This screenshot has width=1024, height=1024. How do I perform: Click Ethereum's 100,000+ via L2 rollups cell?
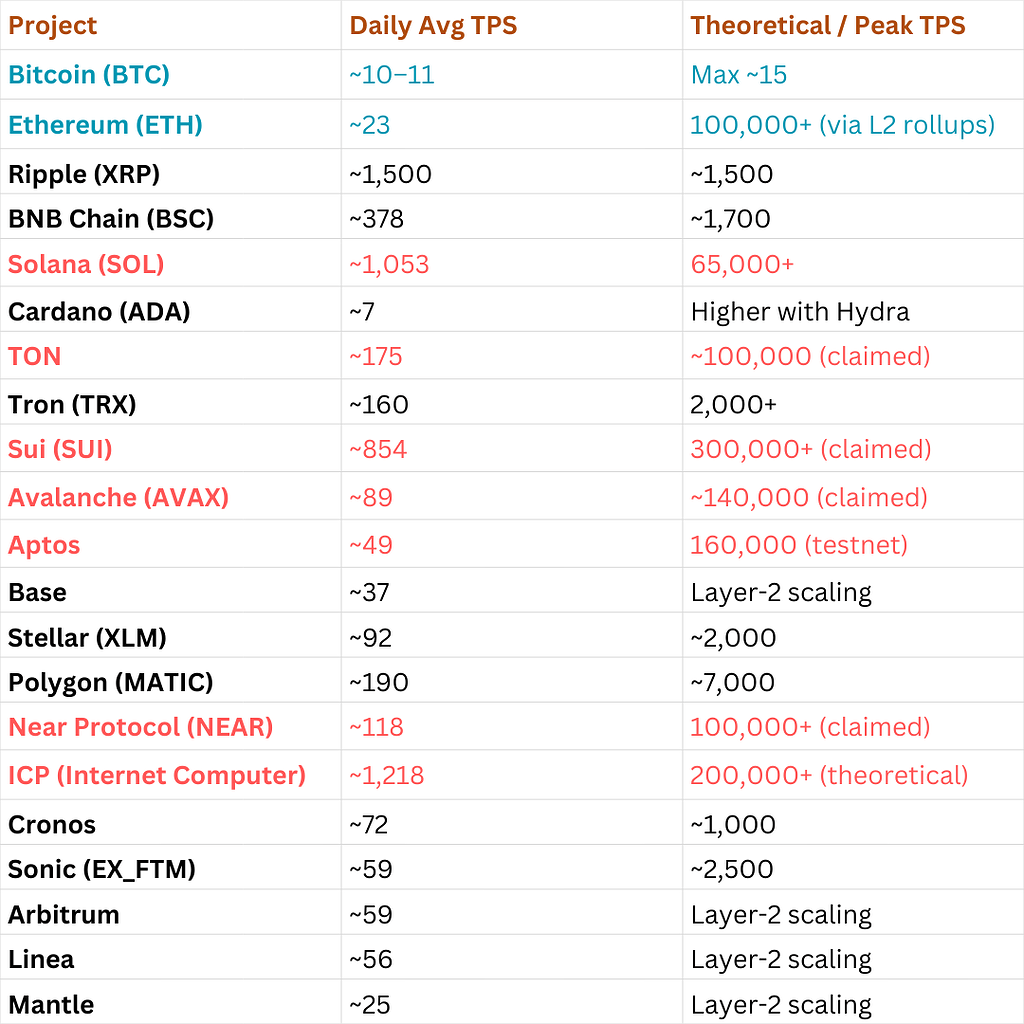point(842,125)
